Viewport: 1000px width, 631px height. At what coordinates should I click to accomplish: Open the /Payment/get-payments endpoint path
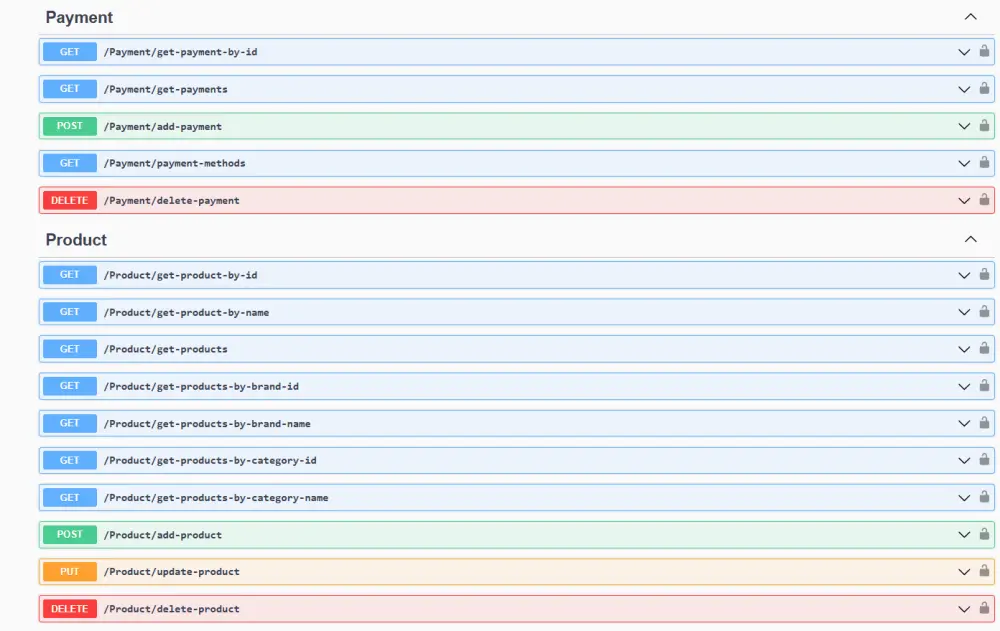click(x=166, y=89)
